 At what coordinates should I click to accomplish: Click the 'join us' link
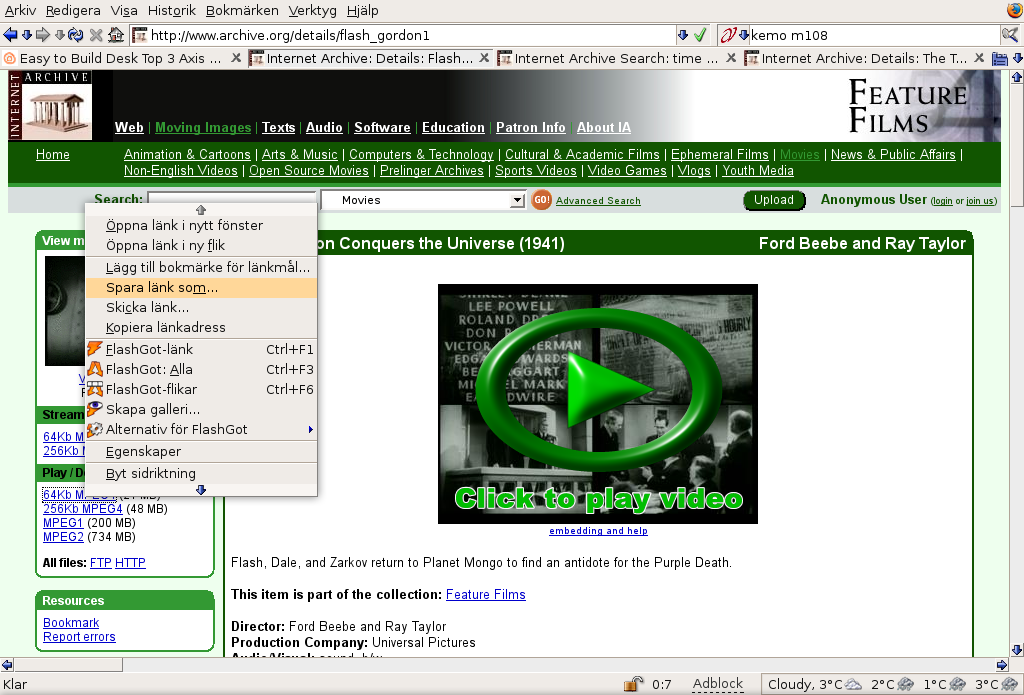[x=980, y=201]
